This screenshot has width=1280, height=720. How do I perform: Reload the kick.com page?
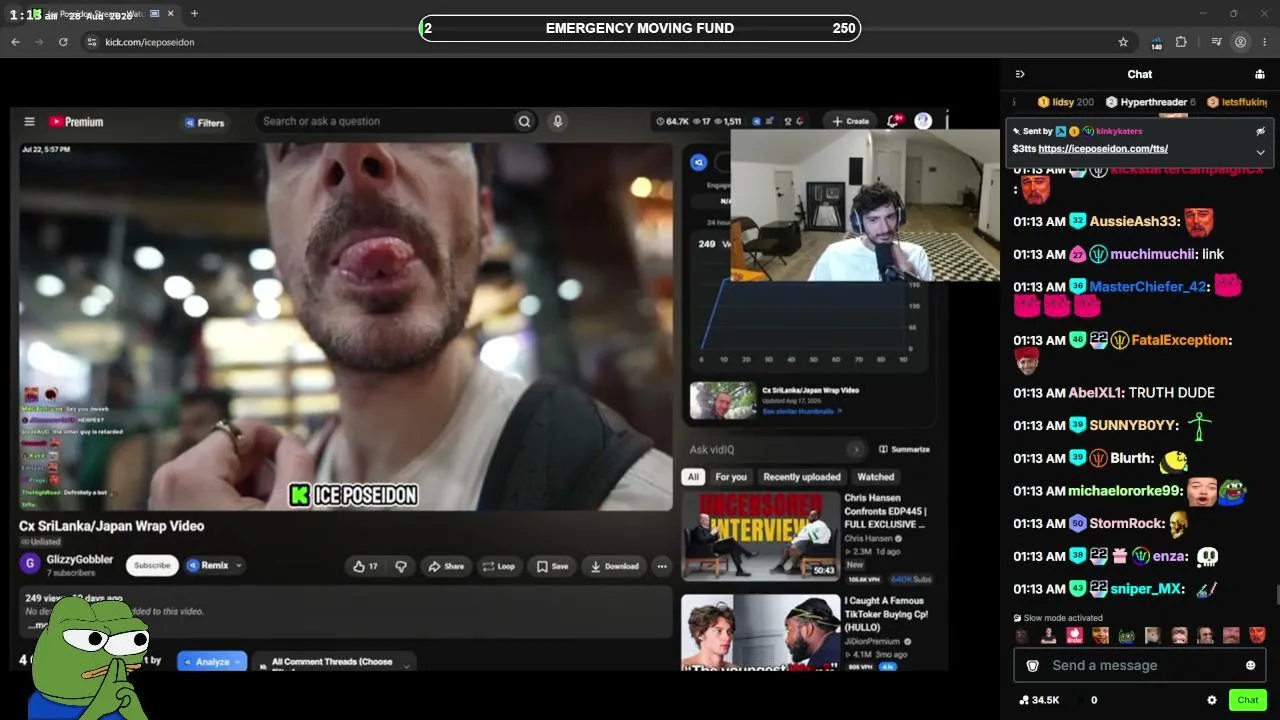pos(63,42)
